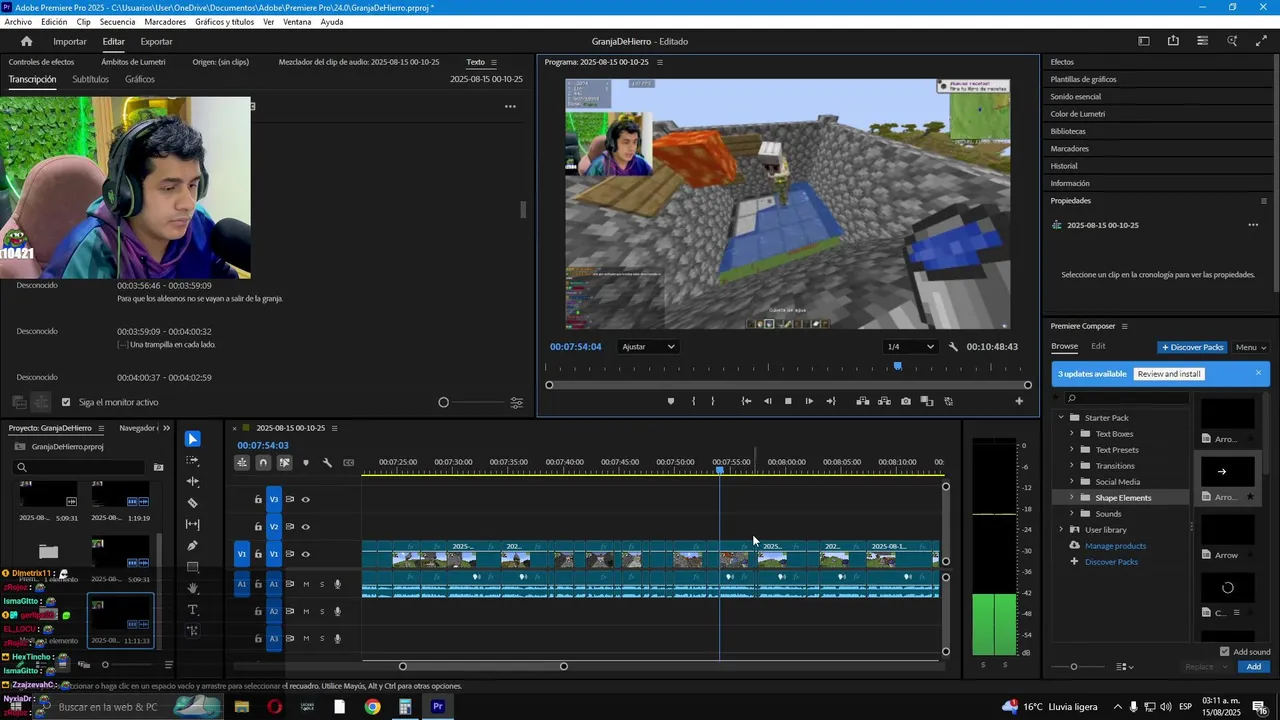Screen dimensions: 1280x720
Task: Open the Edit tab in Premiere Composer
Action: (x=1098, y=346)
